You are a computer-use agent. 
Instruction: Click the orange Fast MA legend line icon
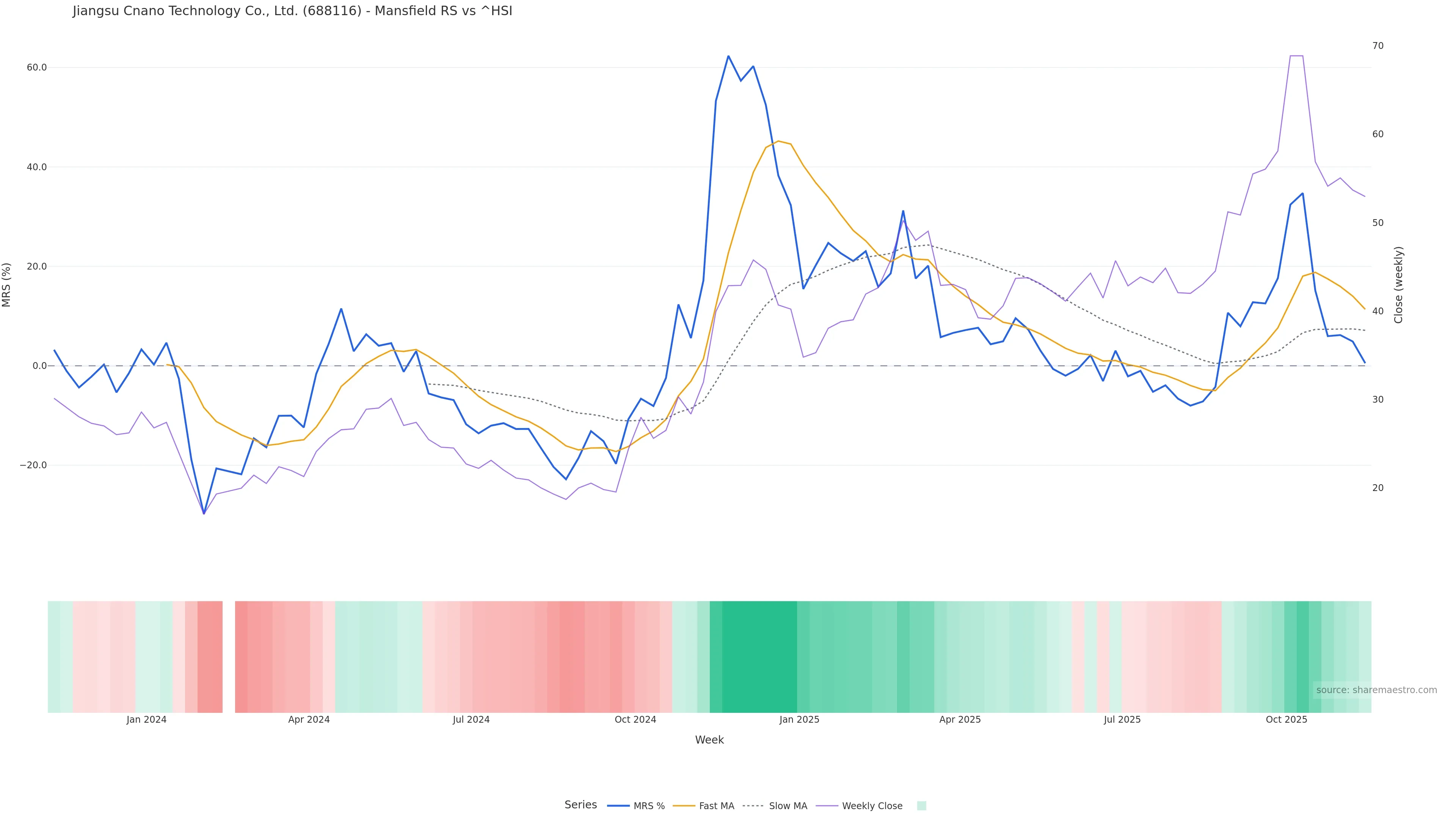(x=684, y=806)
